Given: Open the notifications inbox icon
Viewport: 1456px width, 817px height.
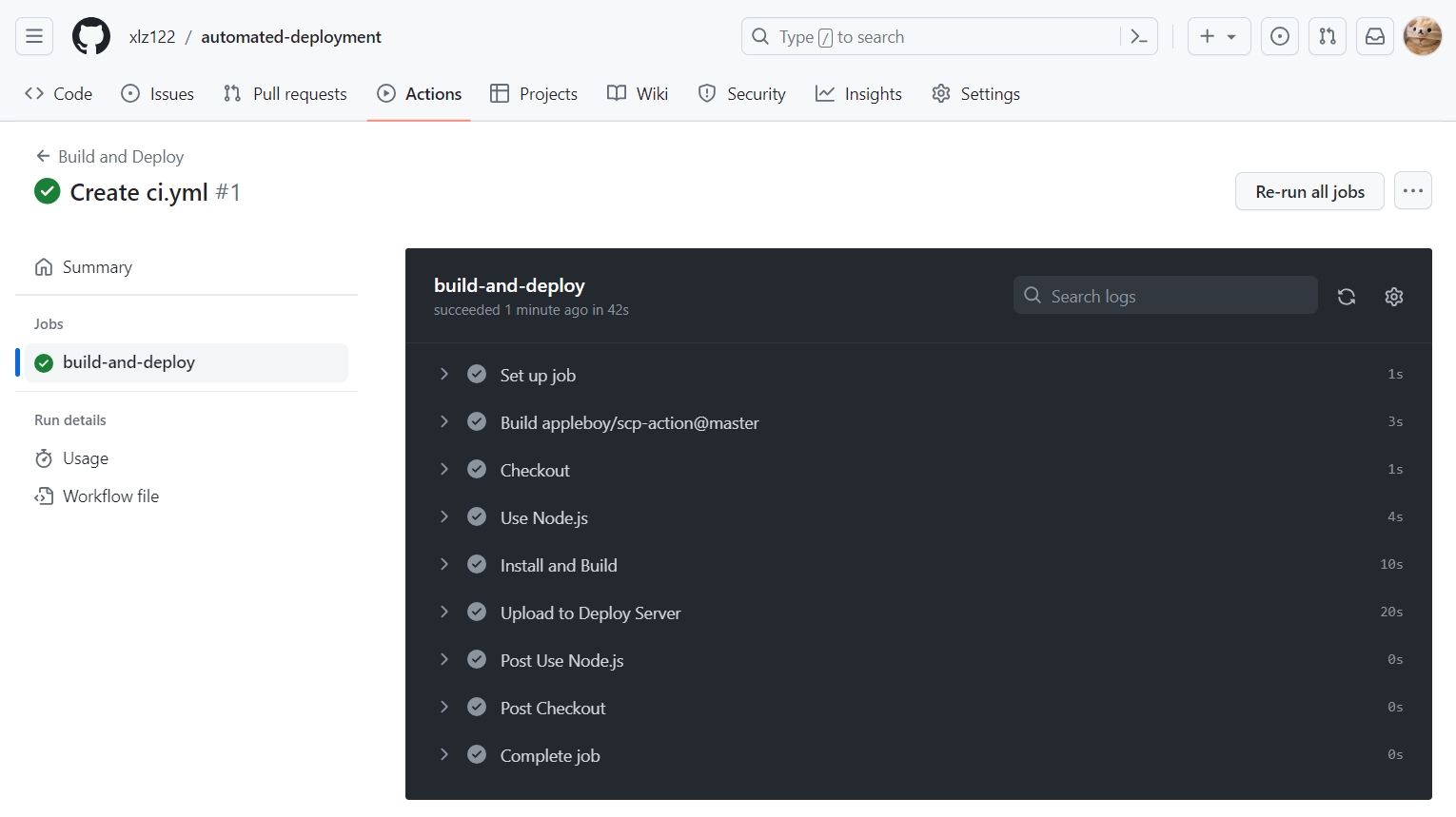Looking at the screenshot, I should pos(1375,36).
